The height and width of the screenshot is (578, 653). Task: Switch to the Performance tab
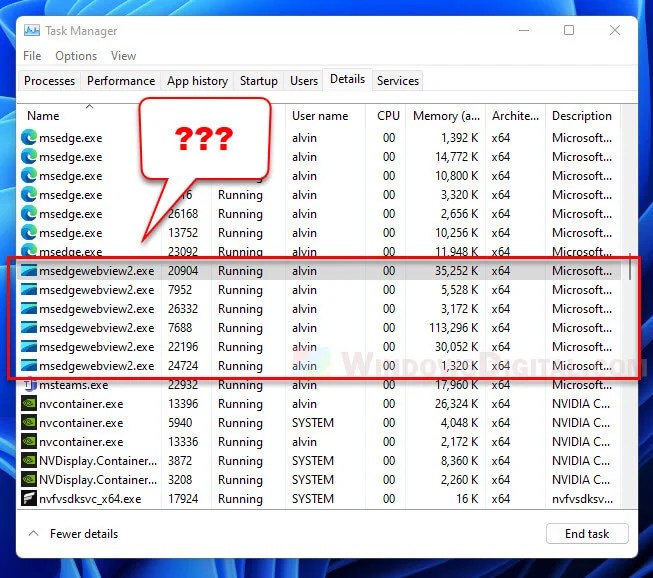pos(121,81)
